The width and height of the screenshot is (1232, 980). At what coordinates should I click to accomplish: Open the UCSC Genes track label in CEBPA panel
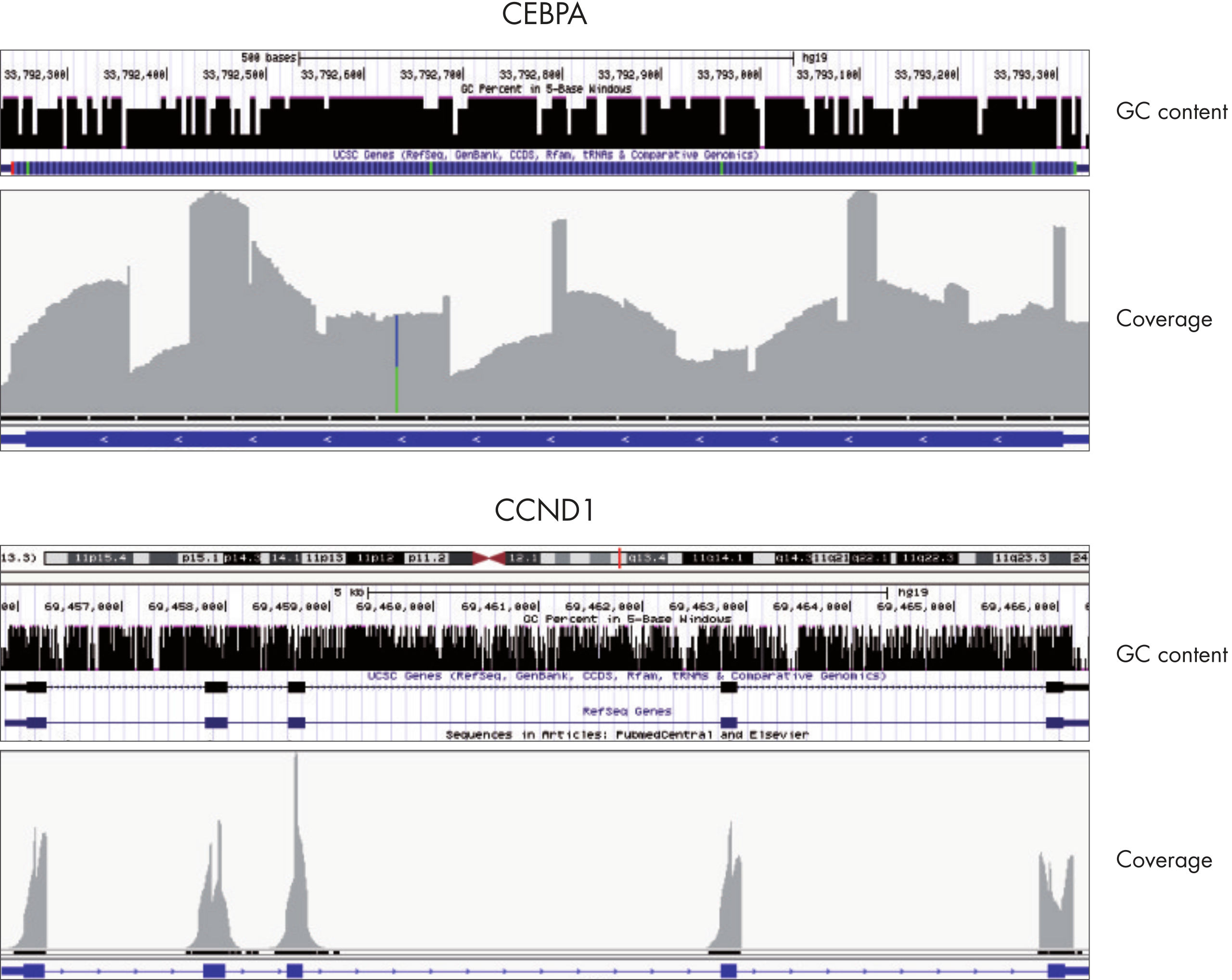point(545,155)
